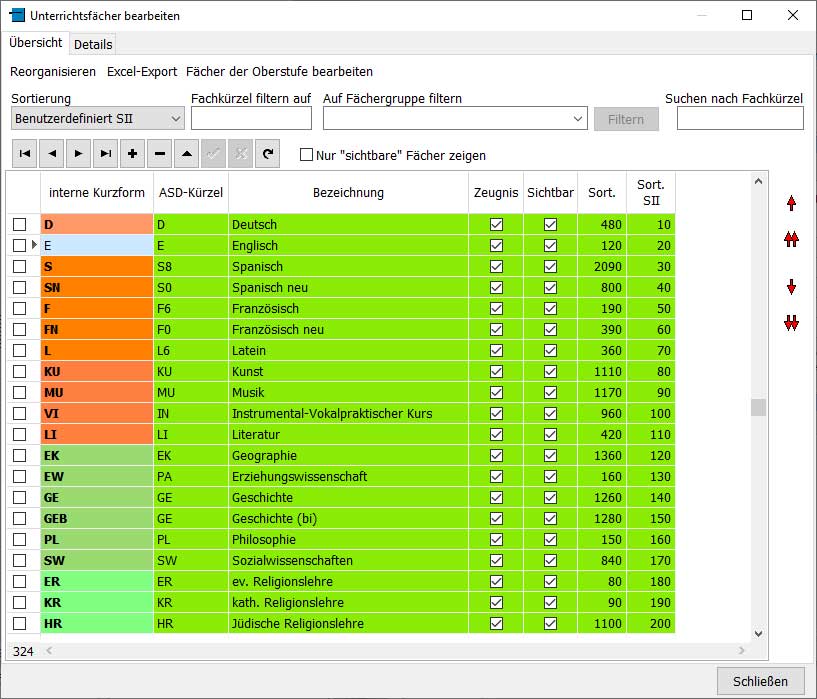Open the Sortierung dropdown
This screenshot has height=699, width=817.
pyautogui.click(x=97, y=119)
